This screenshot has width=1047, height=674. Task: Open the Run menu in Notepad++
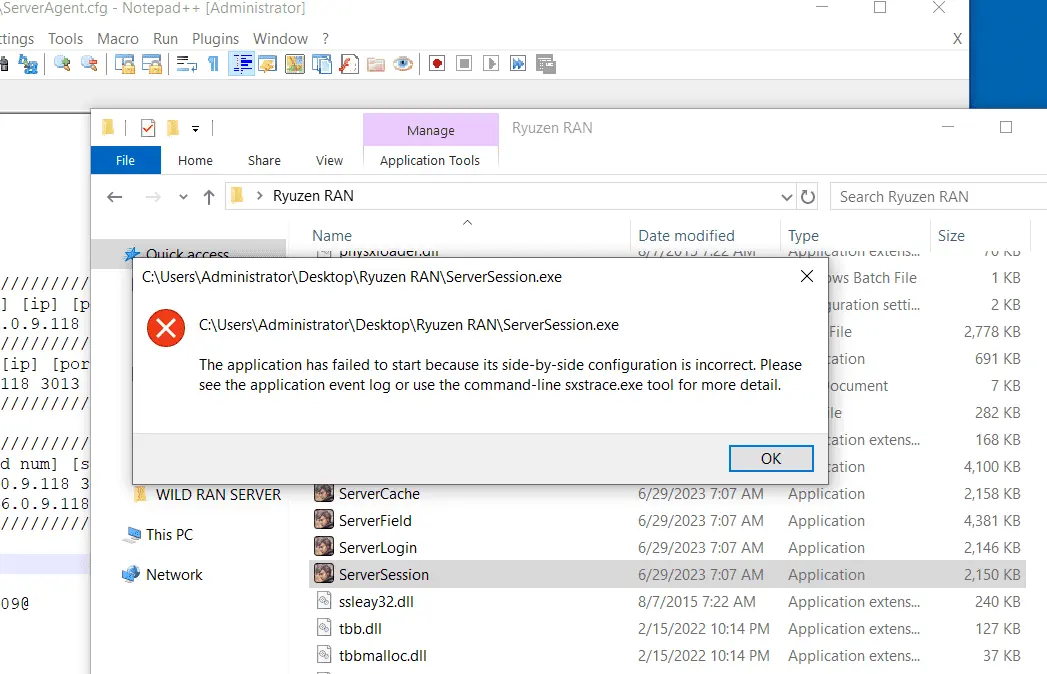[165, 39]
